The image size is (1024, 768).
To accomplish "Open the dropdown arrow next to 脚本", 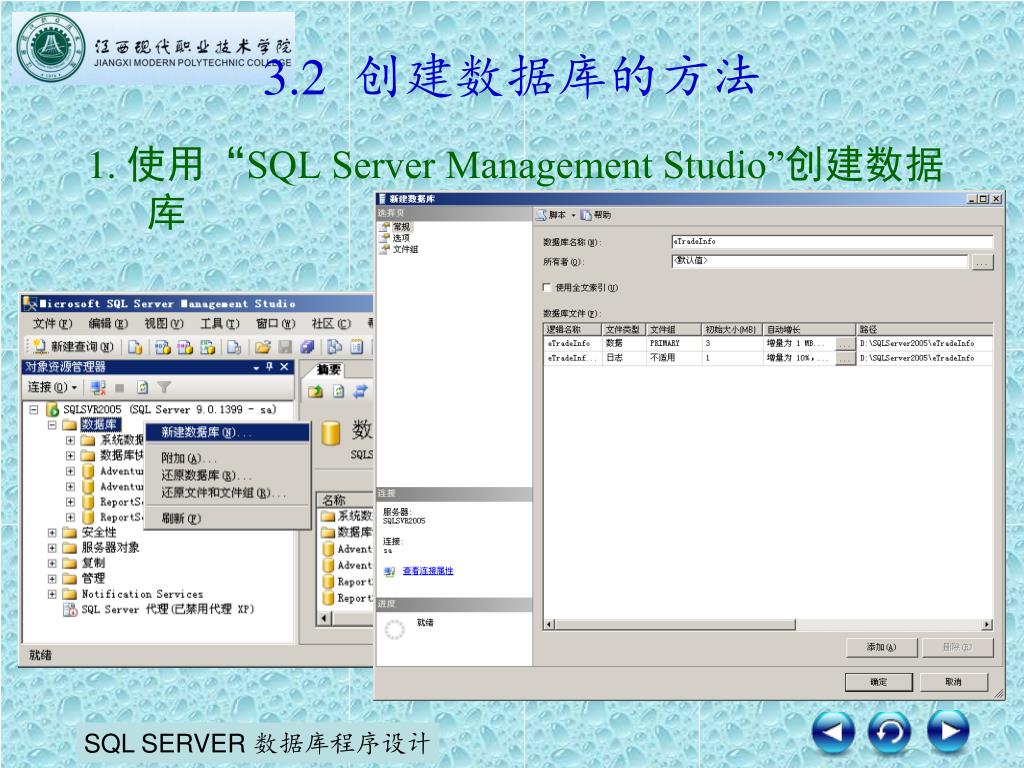I will (573, 215).
